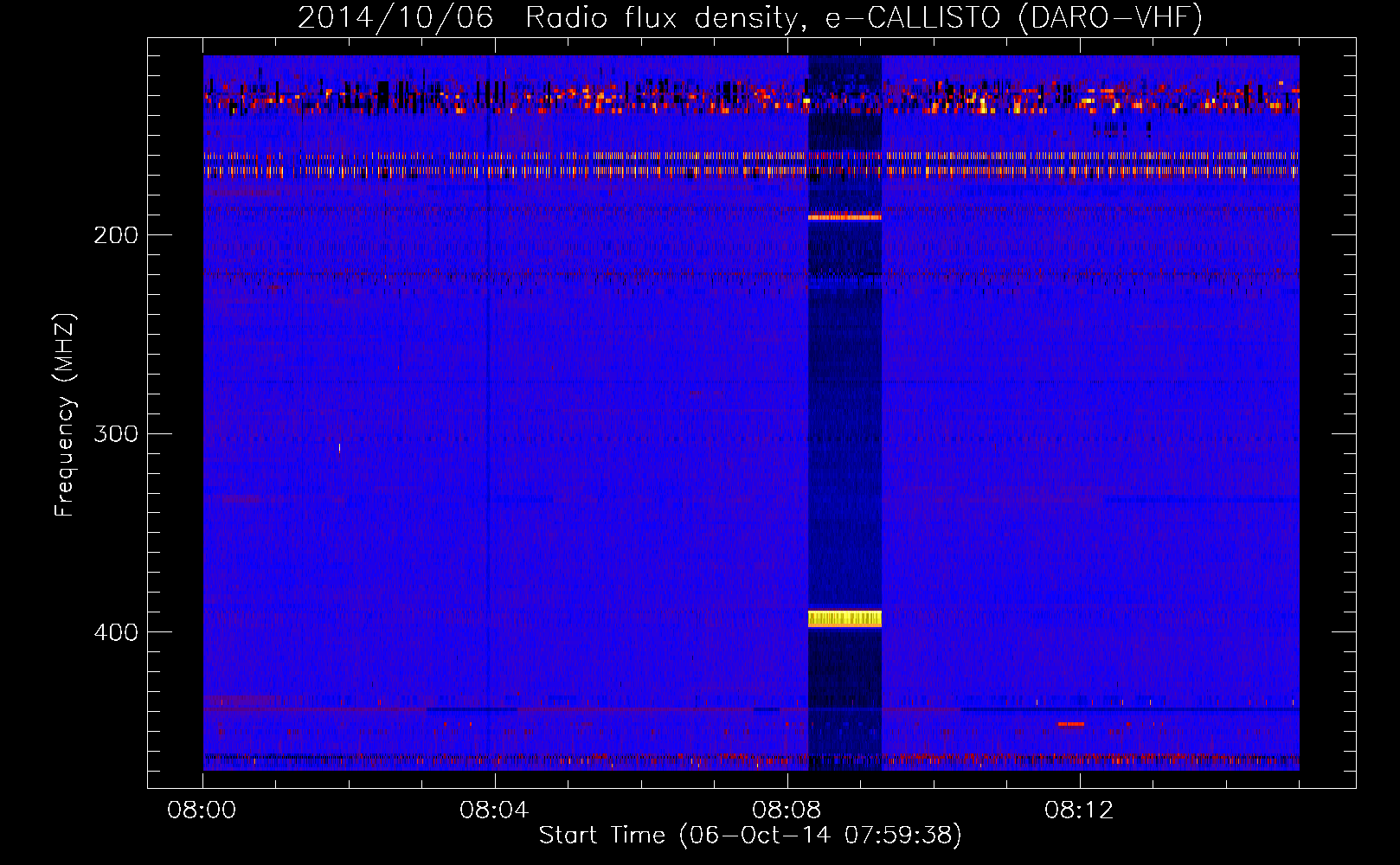Click the plot title "2014/10/06 Radio flux density, e-CALLISTO (DARO-VHF)"
This screenshot has height=865, width=1400.
pyautogui.click(x=750, y=17)
